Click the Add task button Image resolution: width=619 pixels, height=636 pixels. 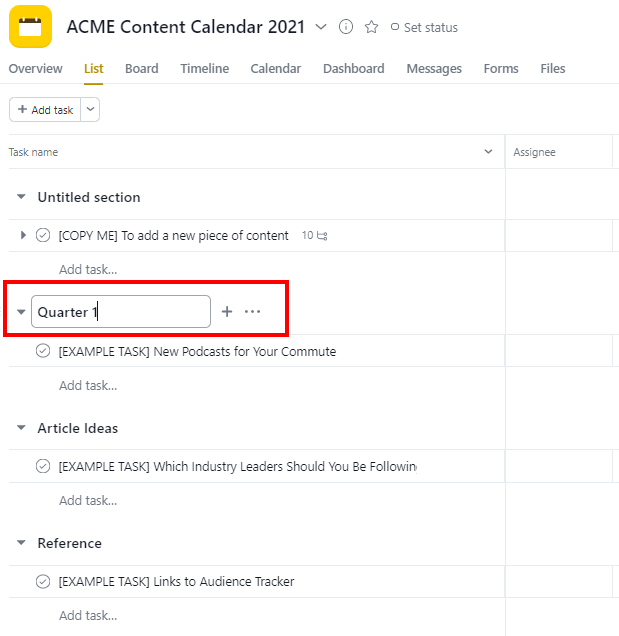click(x=45, y=110)
